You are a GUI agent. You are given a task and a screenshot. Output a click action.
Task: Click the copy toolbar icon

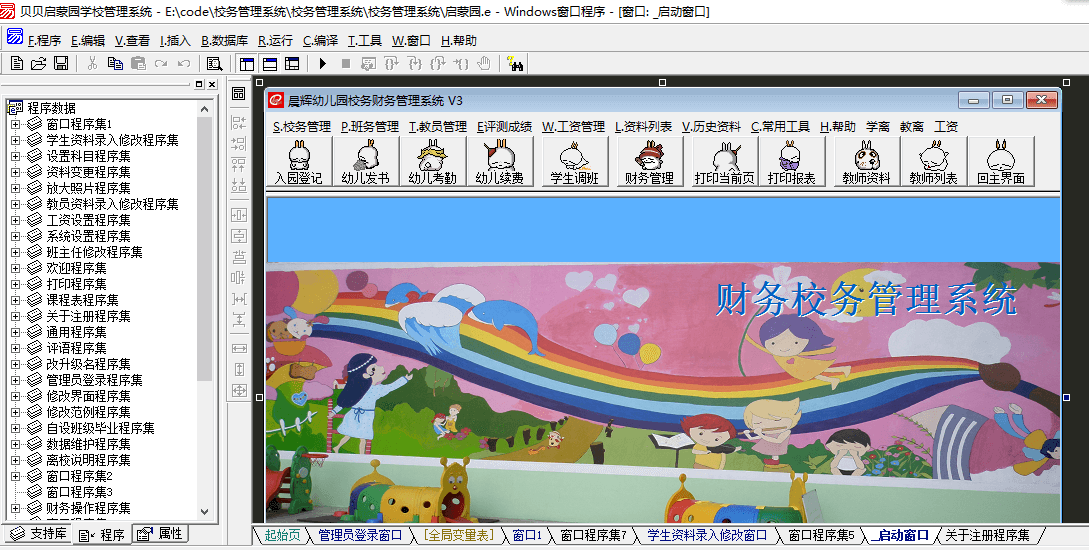(x=115, y=64)
